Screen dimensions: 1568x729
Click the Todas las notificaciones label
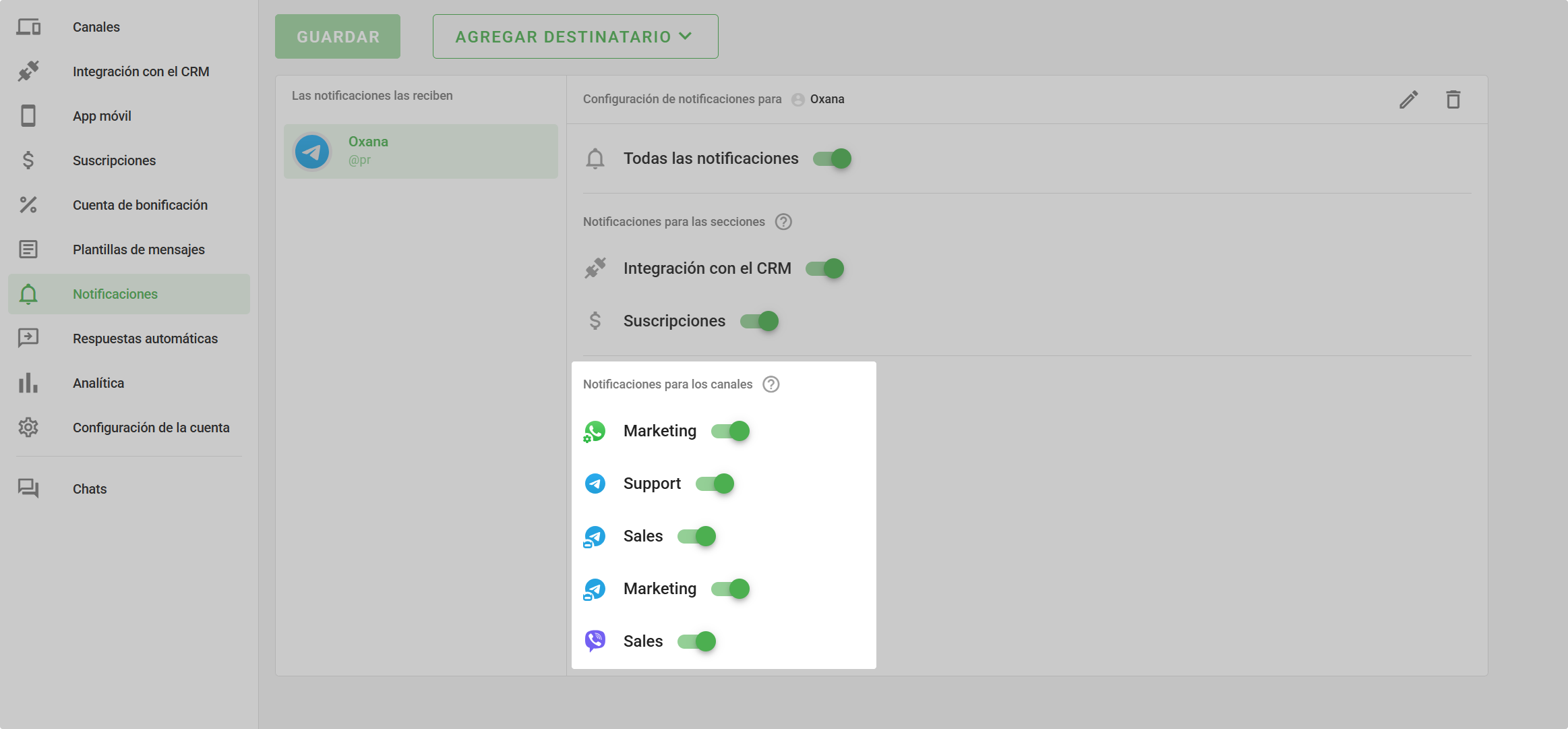[711, 158]
